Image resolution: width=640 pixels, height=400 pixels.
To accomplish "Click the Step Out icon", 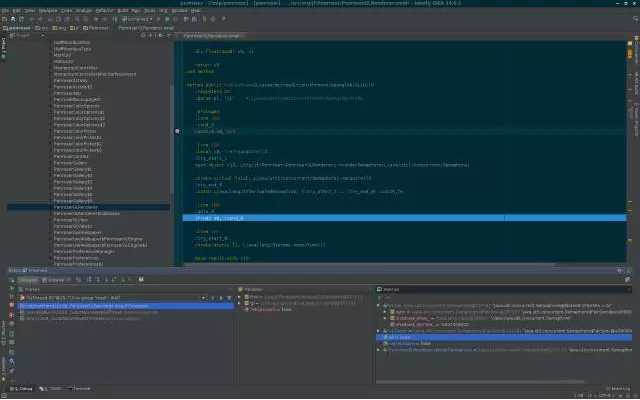I will pyautogui.click(x=115, y=280).
